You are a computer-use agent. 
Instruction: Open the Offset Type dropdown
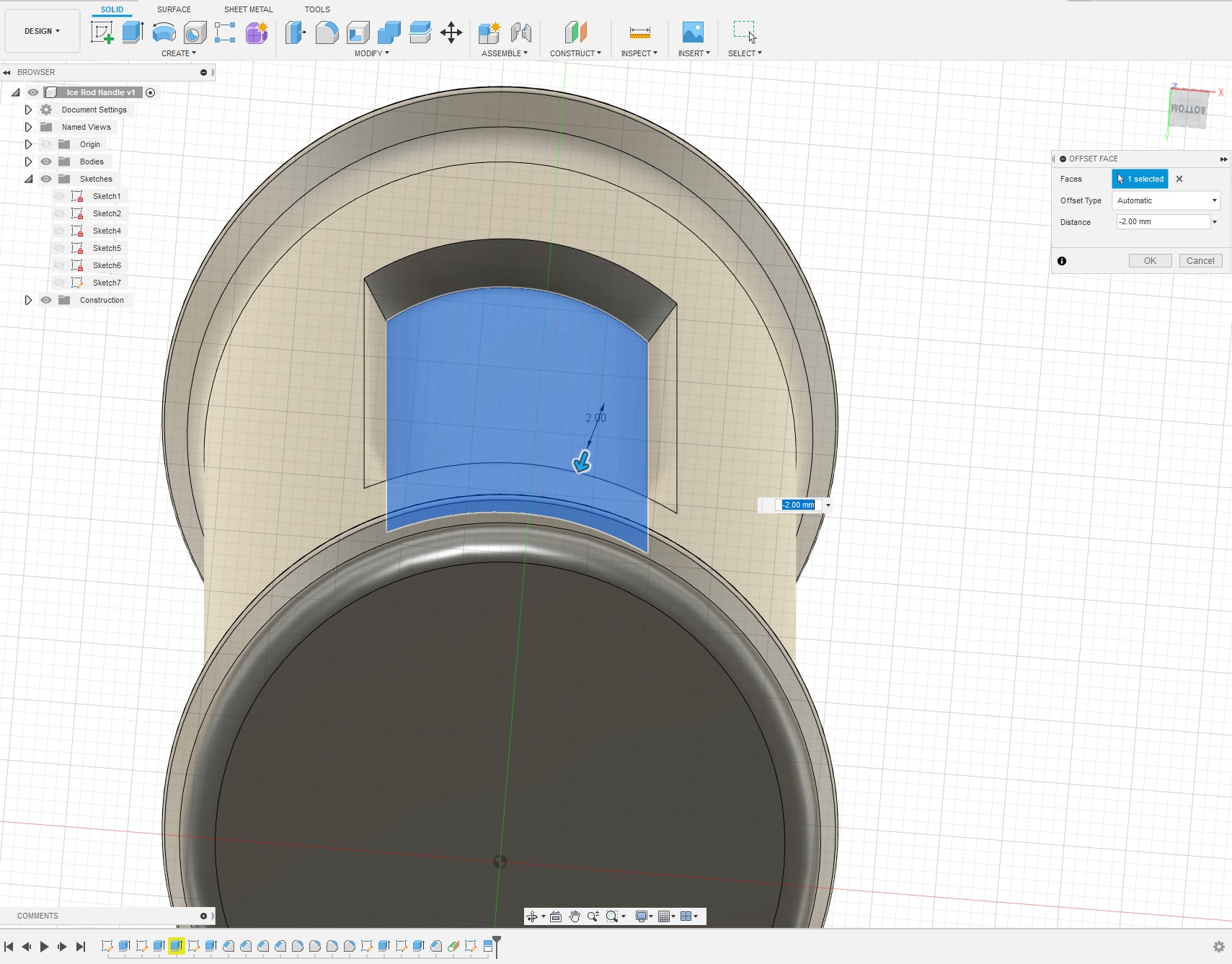[1165, 200]
